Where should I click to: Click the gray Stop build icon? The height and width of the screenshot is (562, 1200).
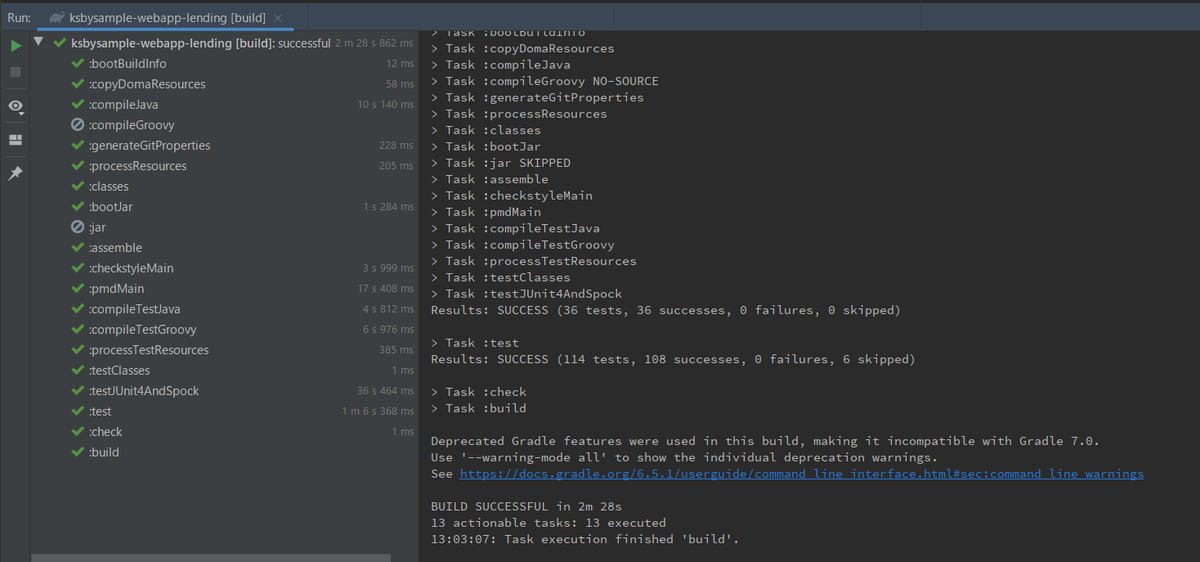(x=15, y=72)
